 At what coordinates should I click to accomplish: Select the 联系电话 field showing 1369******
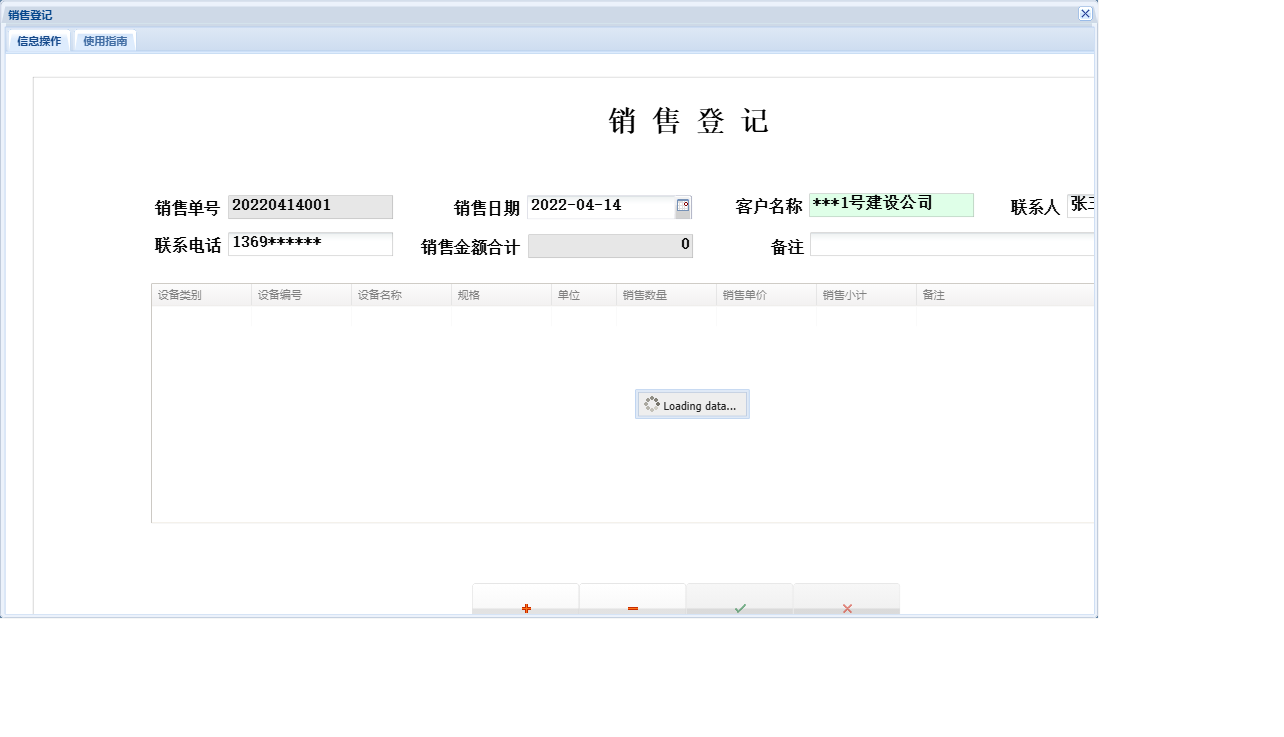pos(310,244)
